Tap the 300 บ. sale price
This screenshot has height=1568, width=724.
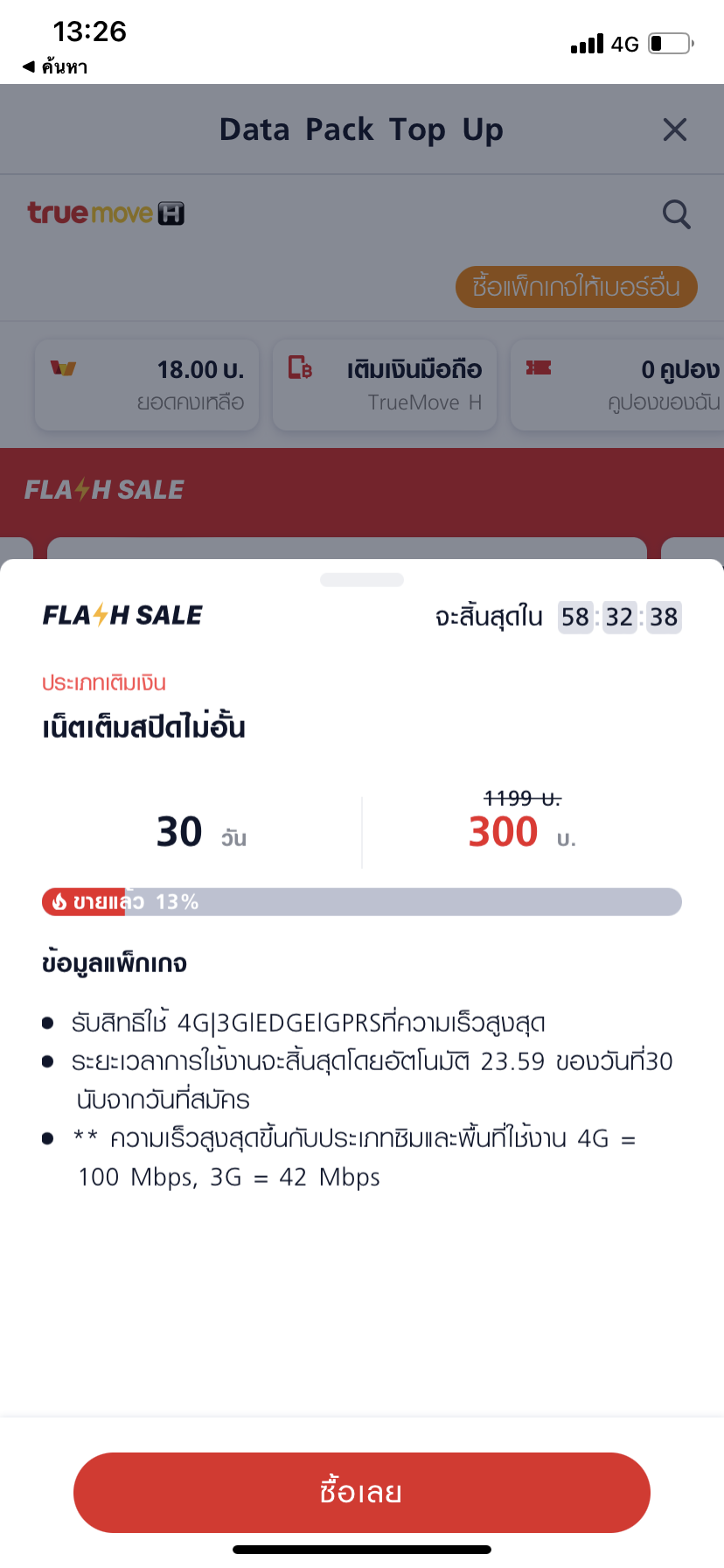(x=520, y=831)
